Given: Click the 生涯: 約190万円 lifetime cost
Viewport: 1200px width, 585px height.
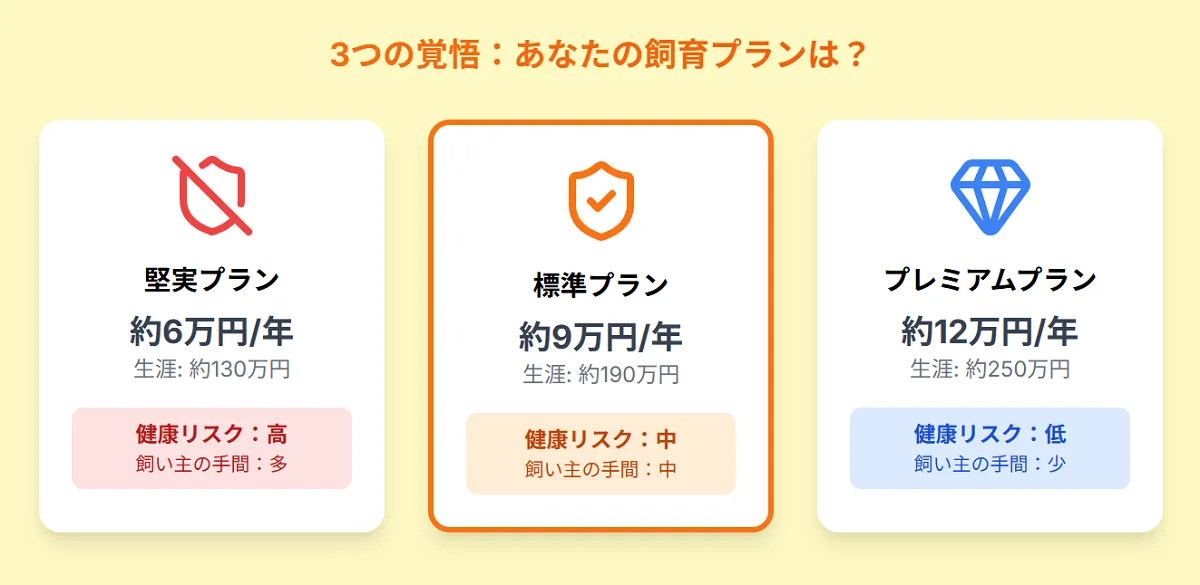Looking at the screenshot, I should (x=601, y=374).
